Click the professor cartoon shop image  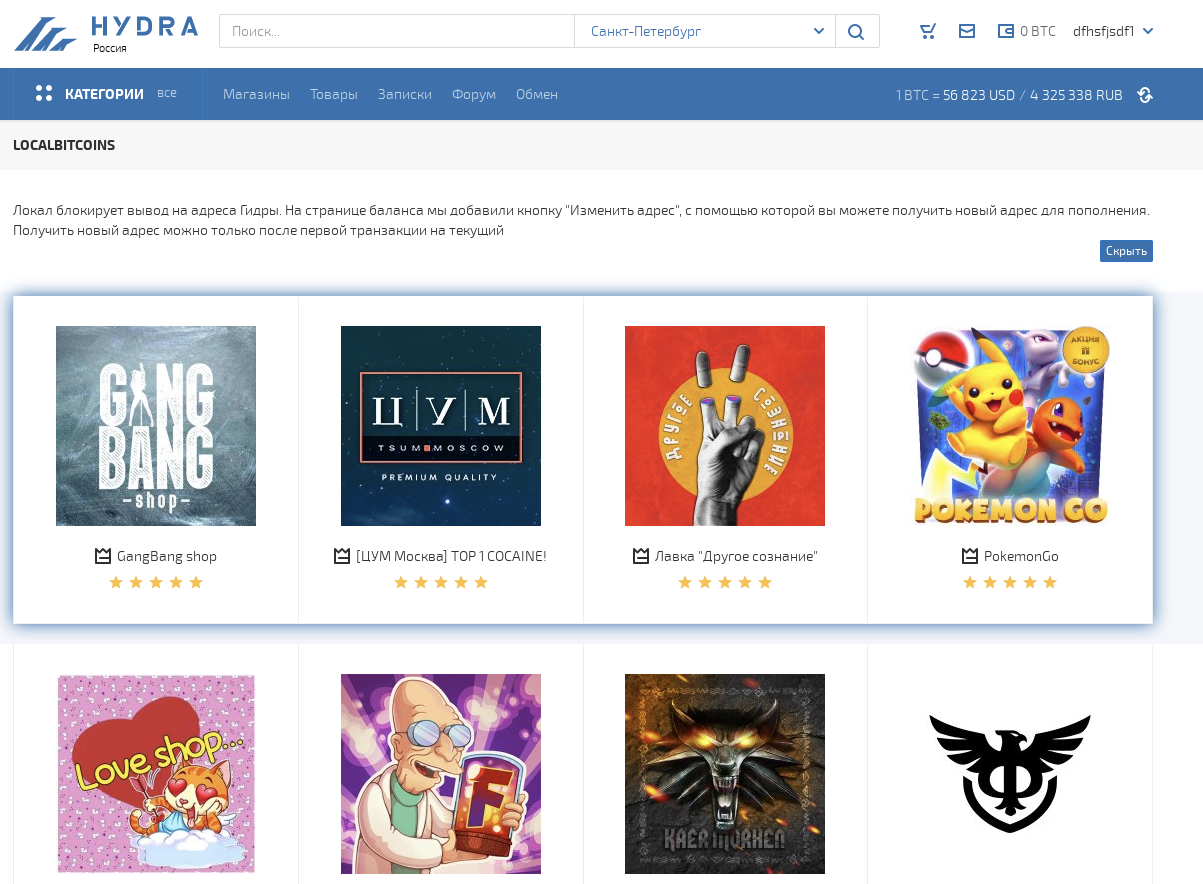click(x=441, y=774)
